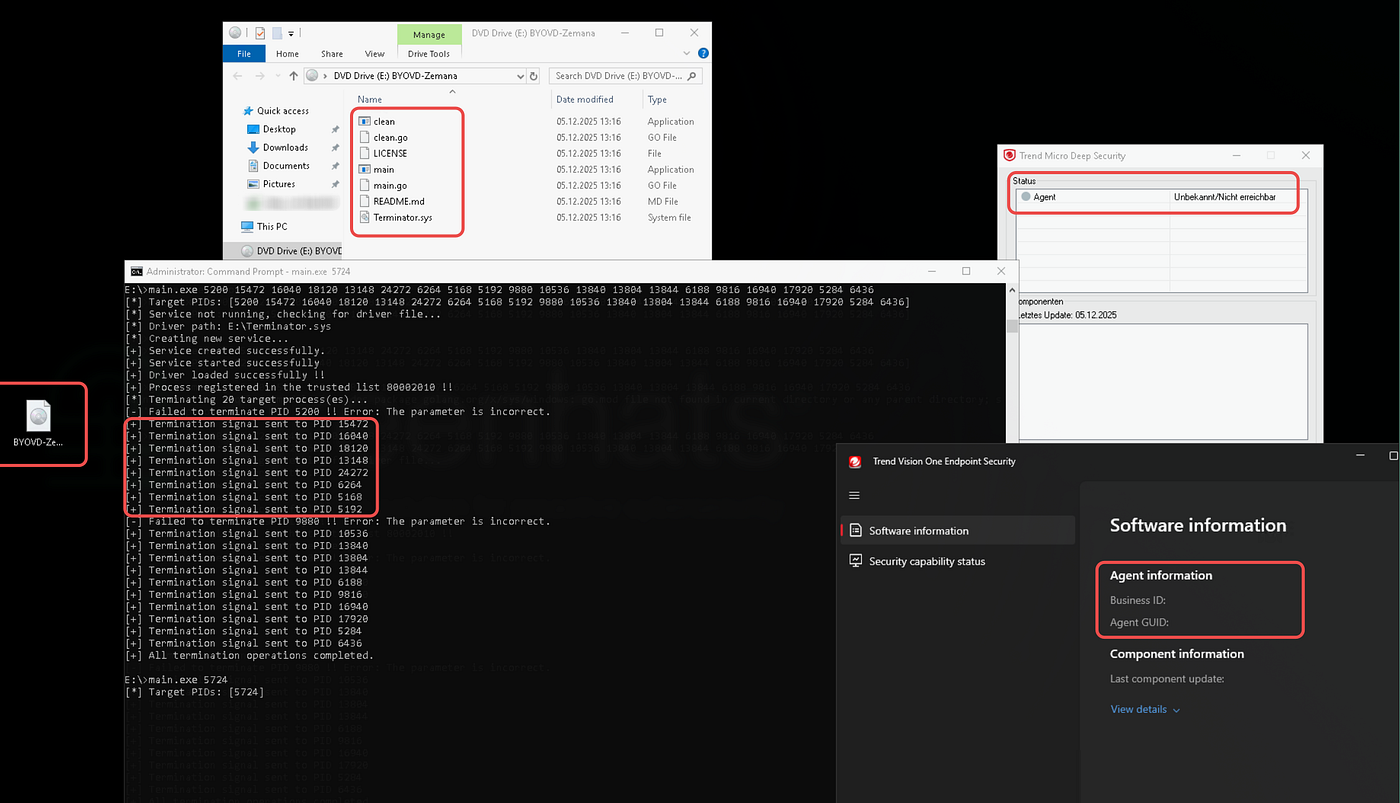This screenshot has width=1400, height=803.
Task: Click the pin icon next to Desktop
Action: coord(335,130)
